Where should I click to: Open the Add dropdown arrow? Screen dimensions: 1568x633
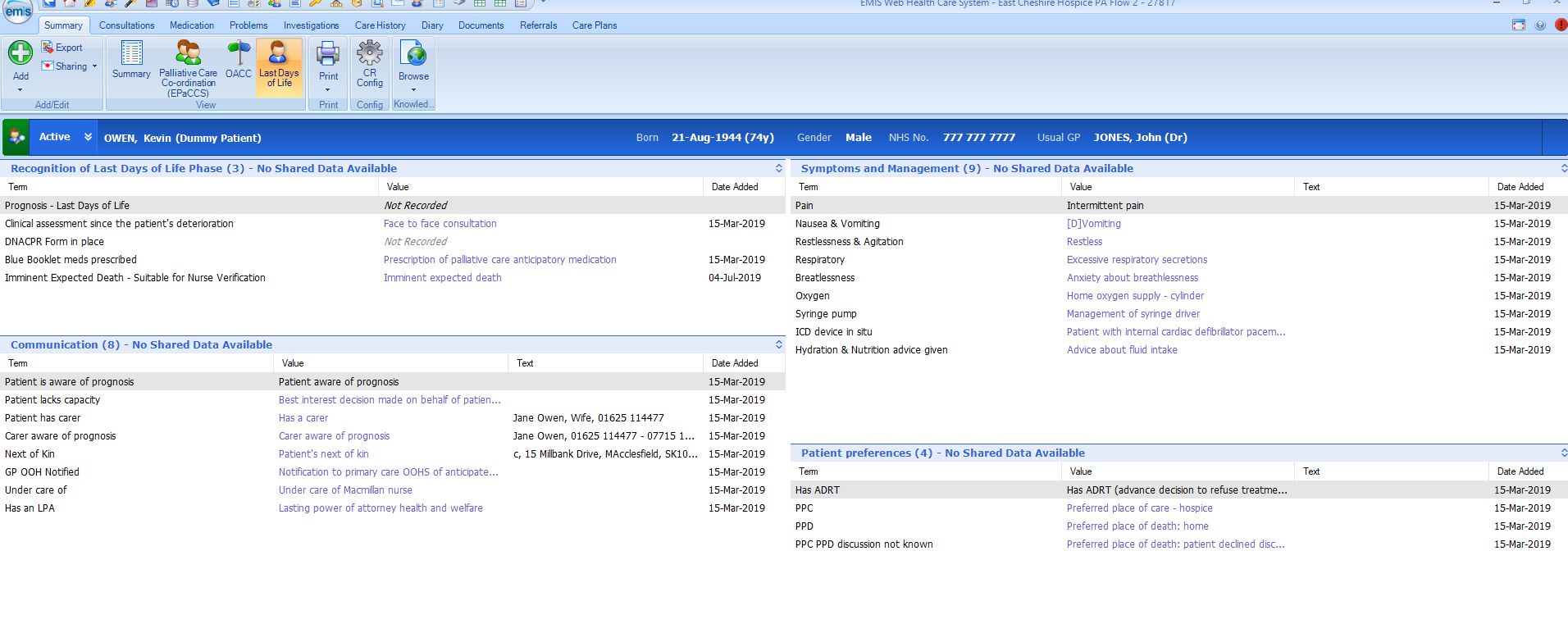point(21,90)
